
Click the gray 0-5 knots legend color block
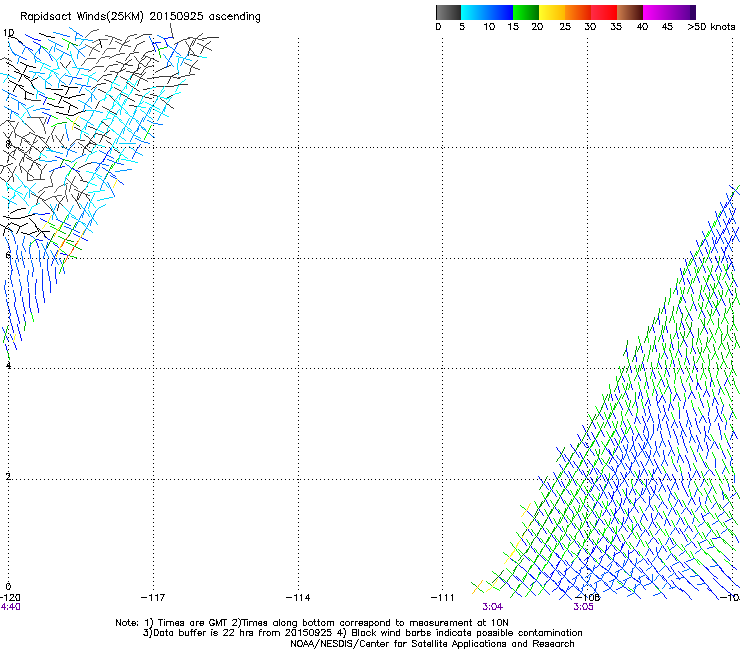pyautogui.click(x=448, y=12)
